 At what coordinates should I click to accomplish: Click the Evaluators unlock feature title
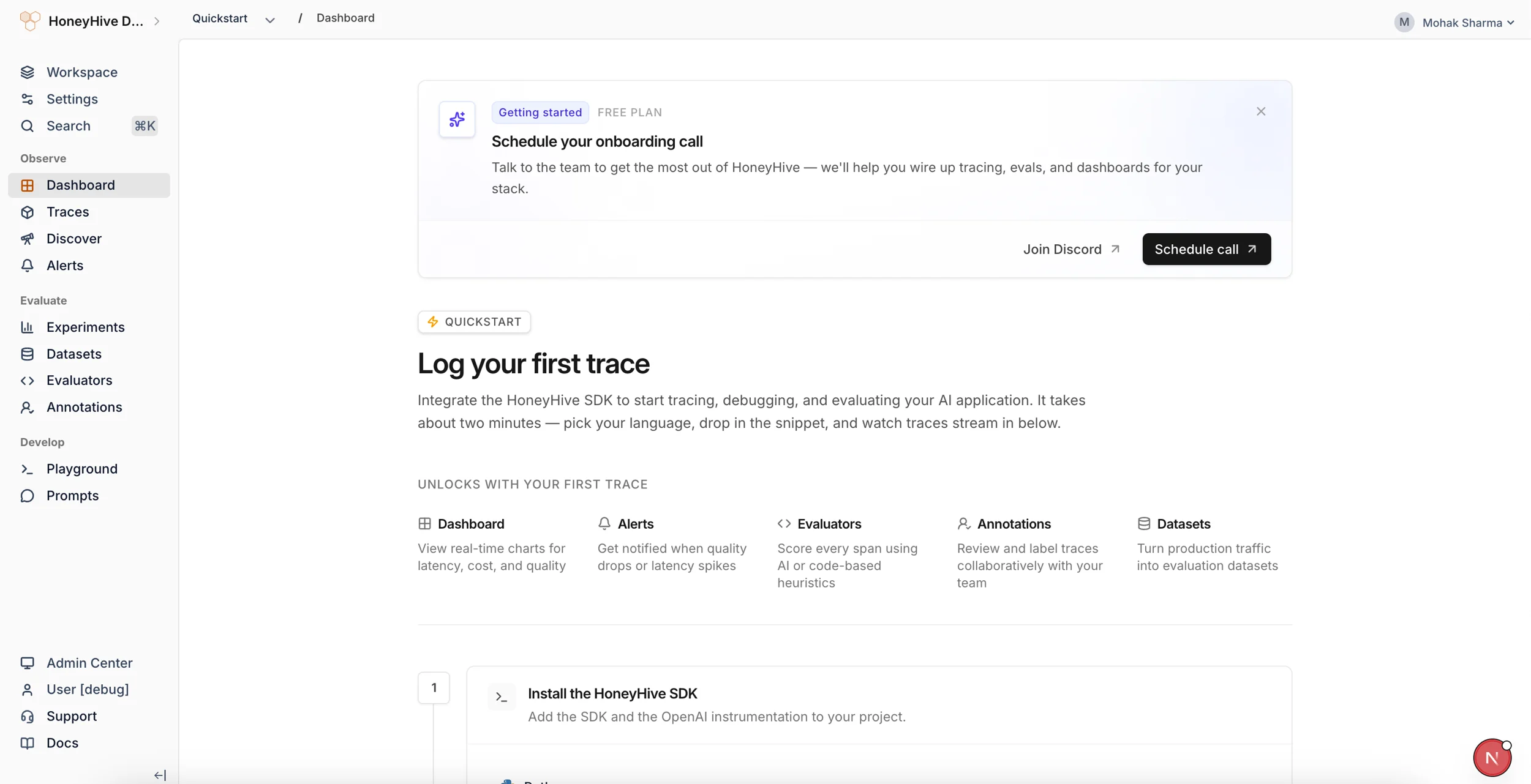(x=829, y=524)
